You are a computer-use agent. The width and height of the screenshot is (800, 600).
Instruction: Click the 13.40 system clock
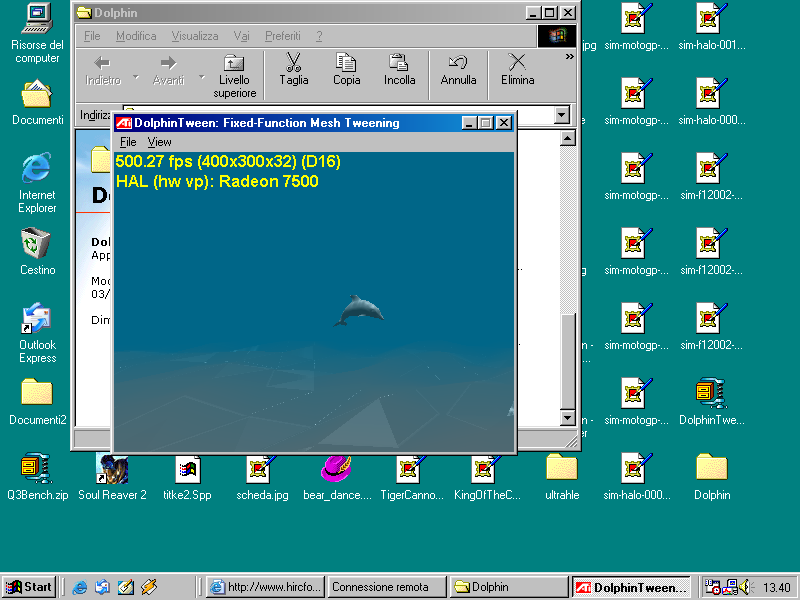click(777, 588)
